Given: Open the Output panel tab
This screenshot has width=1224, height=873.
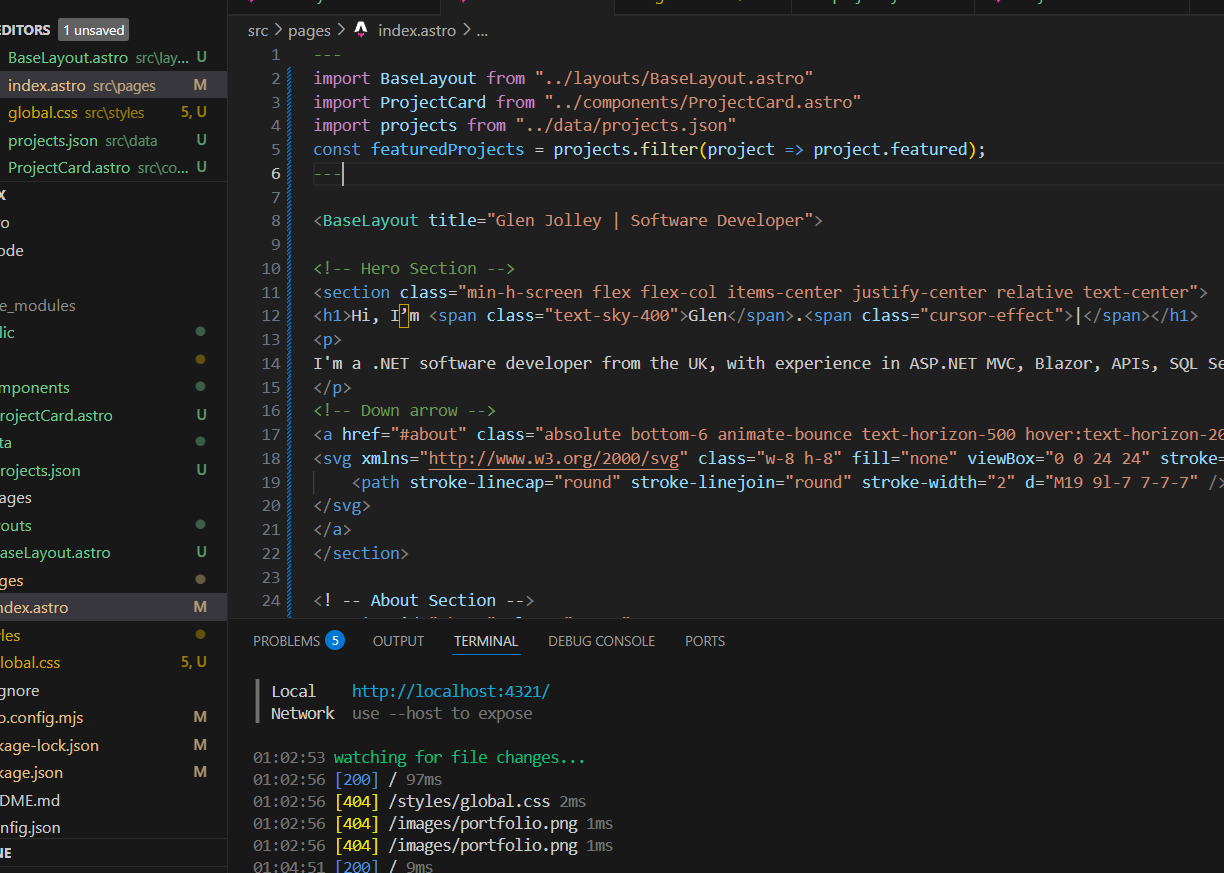Looking at the screenshot, I should [398, 641].
